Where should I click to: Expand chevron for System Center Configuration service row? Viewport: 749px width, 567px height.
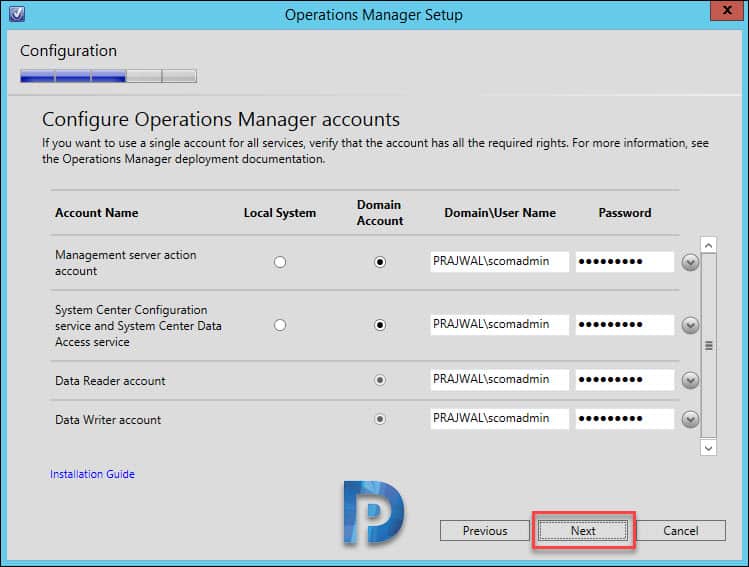690,325
